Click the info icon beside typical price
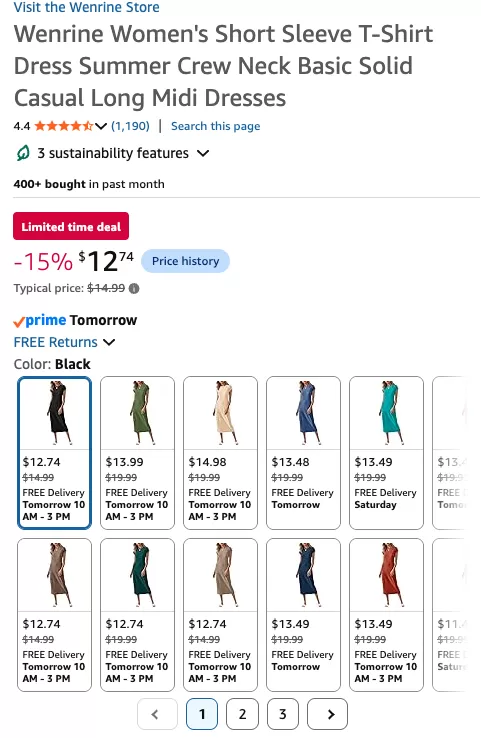The image size is (481, 738). click(134, 289)
